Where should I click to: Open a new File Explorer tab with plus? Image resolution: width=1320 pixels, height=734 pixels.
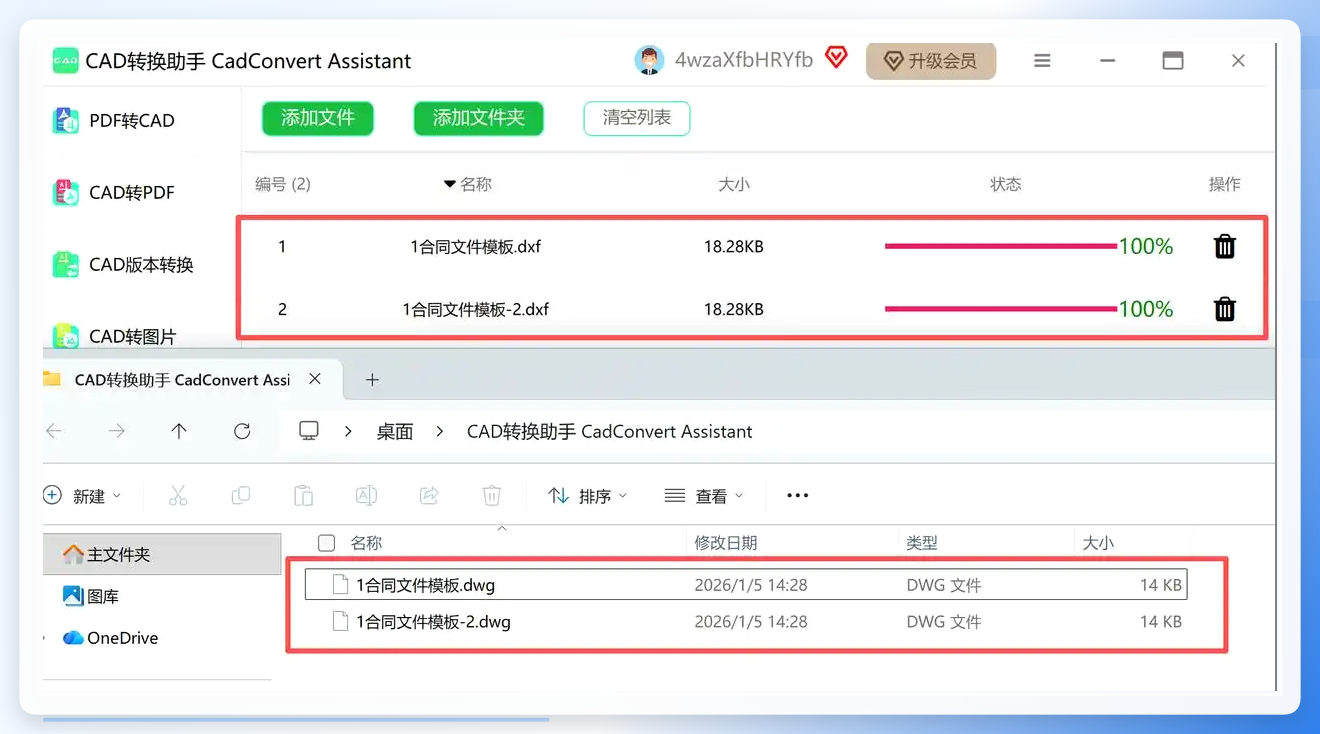pos(372,380)
